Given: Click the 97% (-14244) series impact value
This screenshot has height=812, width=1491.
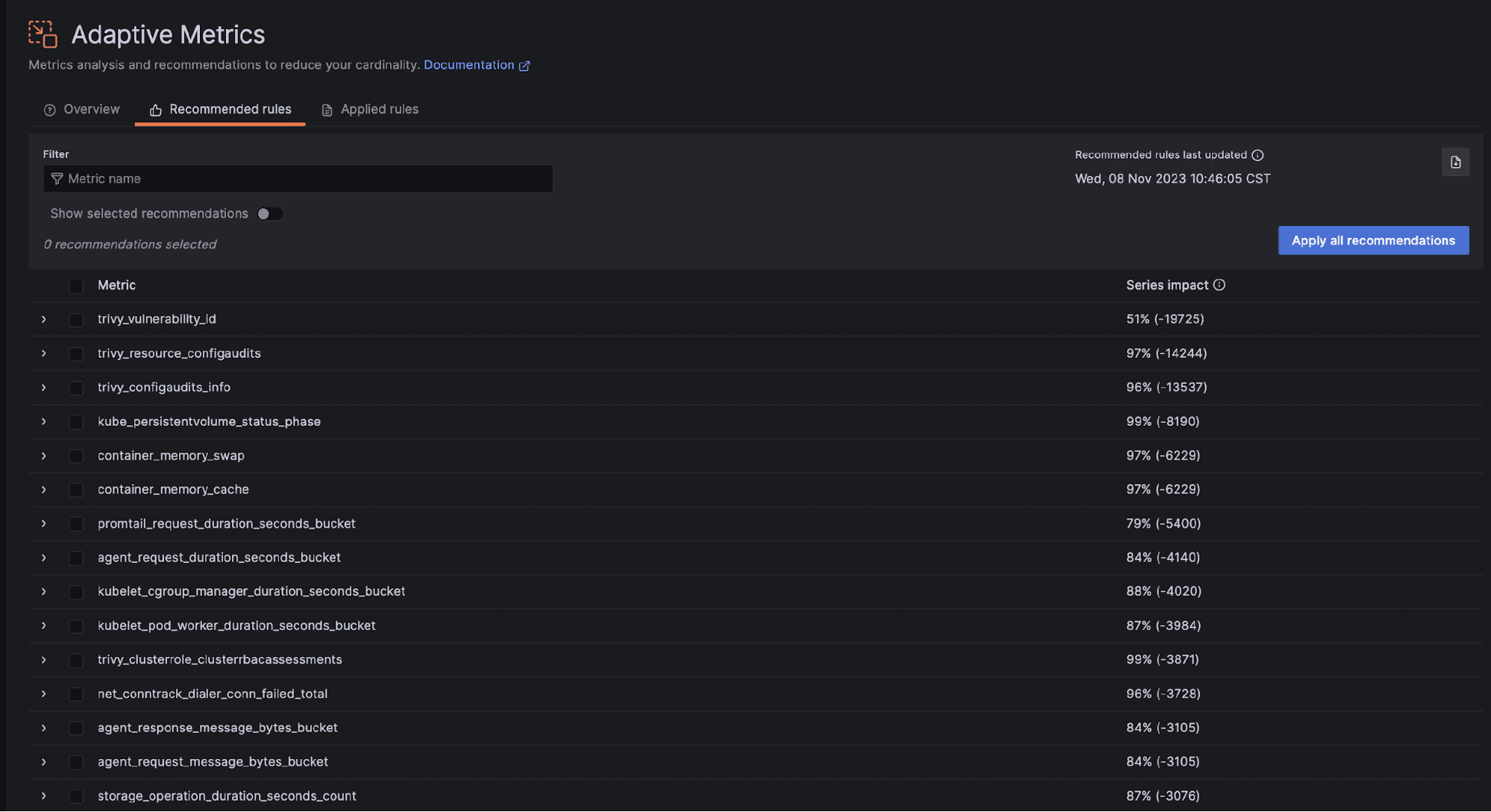Looking at the screenshot, I should (1167, 353).
